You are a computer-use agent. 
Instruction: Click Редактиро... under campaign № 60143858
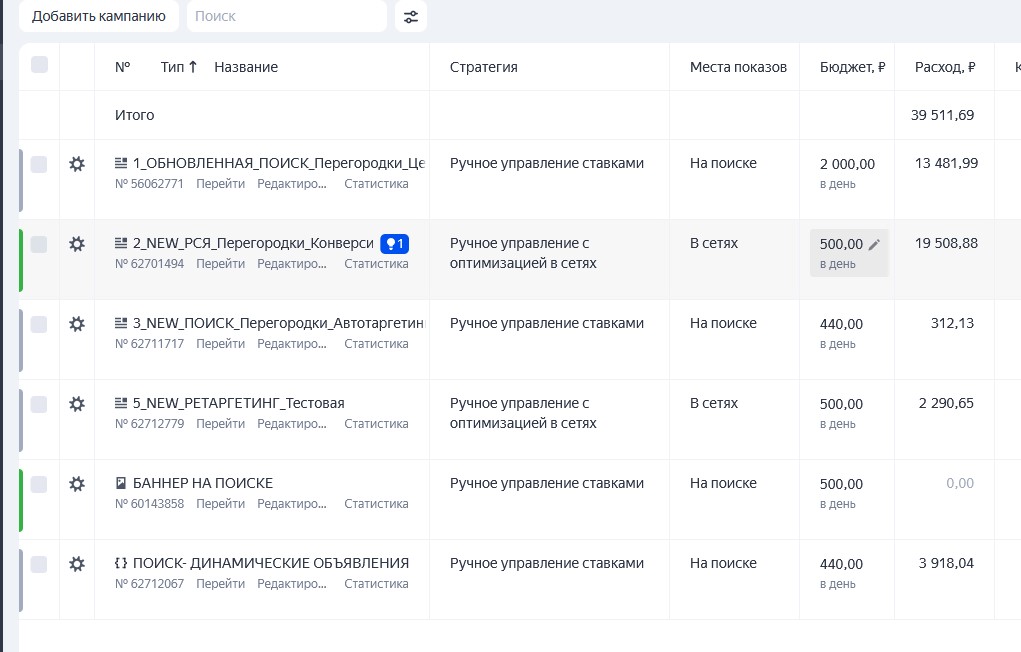pyautogui.click(x=292, y=504)
